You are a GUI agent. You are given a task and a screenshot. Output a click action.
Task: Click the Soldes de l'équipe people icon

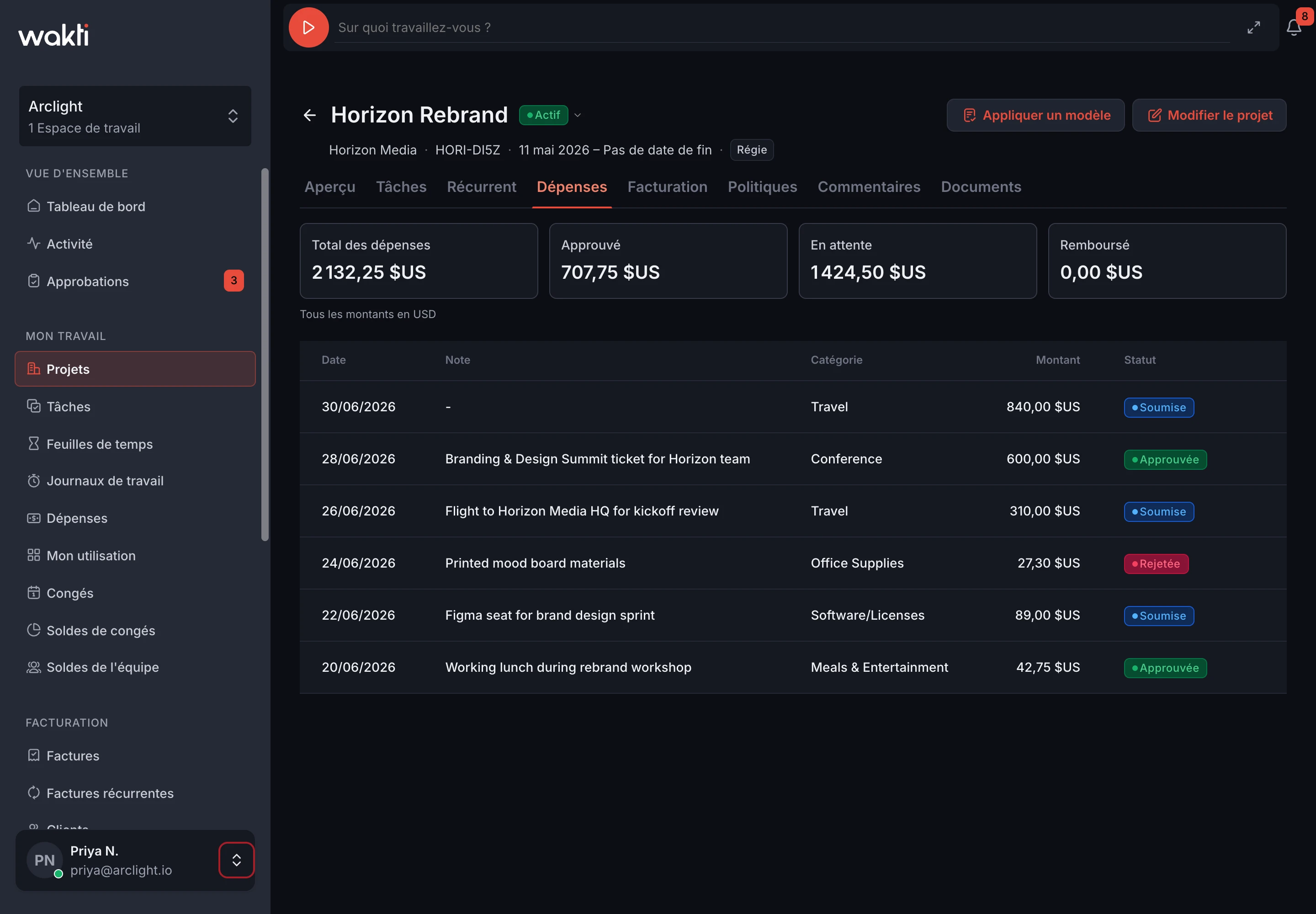(x=34, y=667)
